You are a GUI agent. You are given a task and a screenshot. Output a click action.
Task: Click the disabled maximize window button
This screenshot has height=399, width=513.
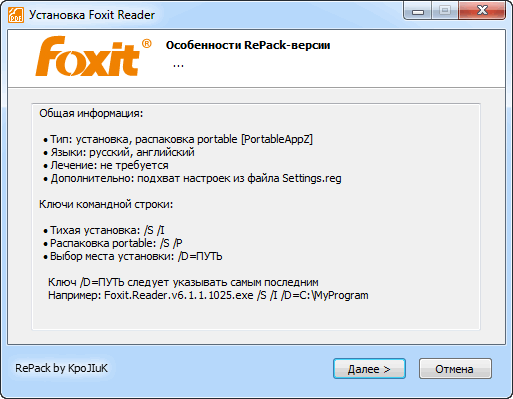[x=445, y=11]
